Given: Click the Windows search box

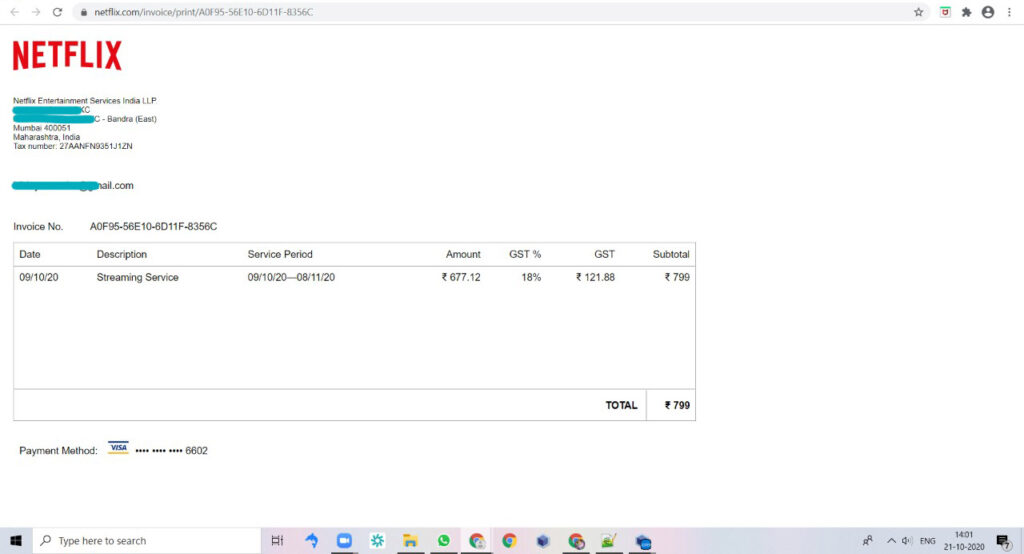Looking at the screenshot, I should [x=147, y=541].
